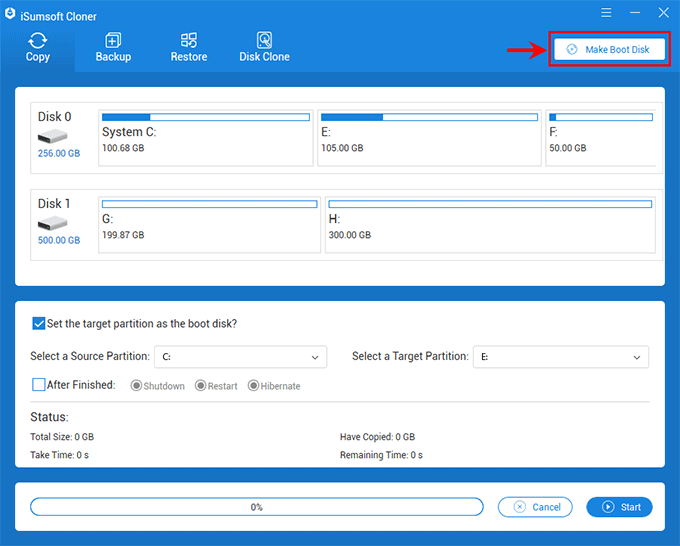This screenshot has width=680, height=546.
Task: Select the H: 300.00 GB partition
Action: tap(490, 225)
